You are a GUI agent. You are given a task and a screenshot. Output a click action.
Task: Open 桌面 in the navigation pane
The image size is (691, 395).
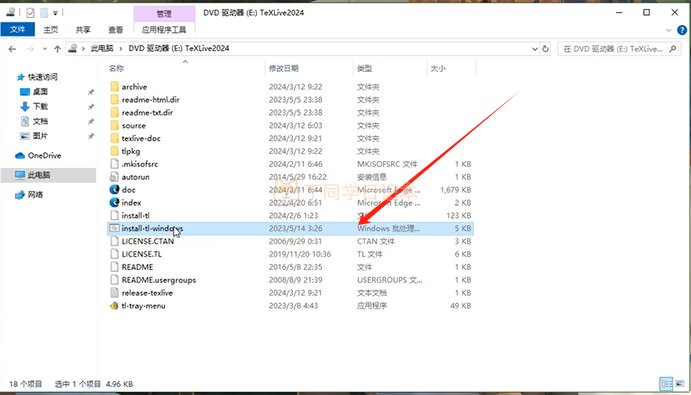pyautogui.click(x=40, y=92)
